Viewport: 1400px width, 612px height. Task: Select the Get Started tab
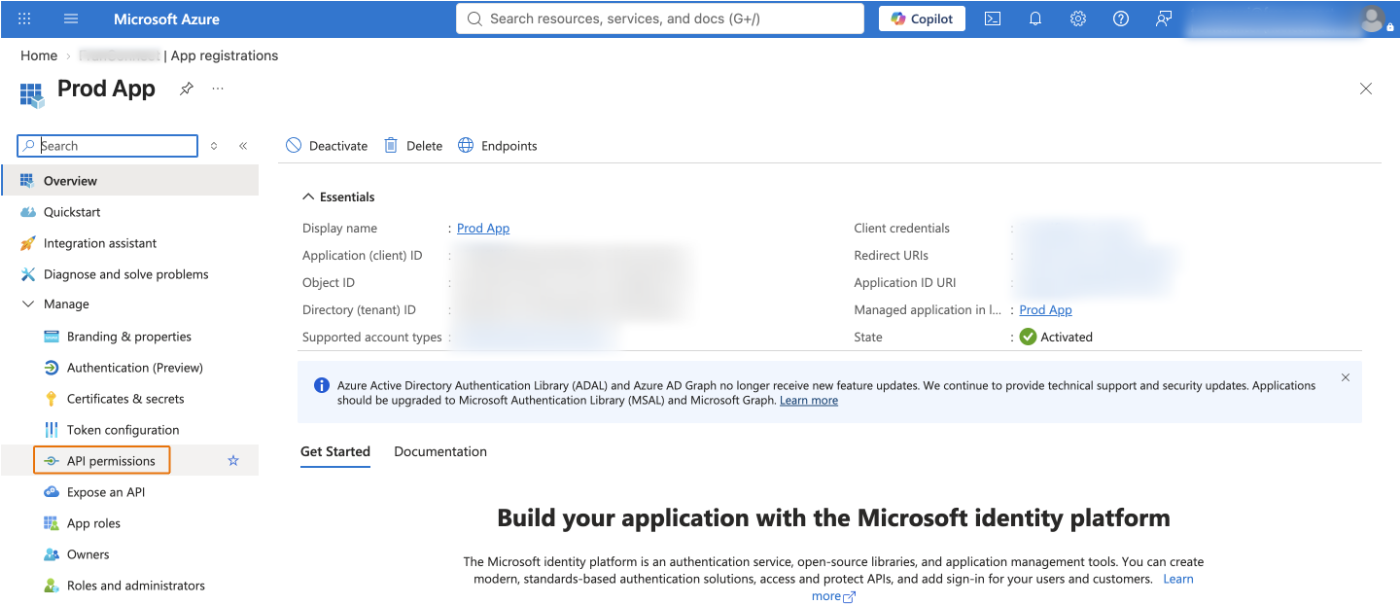(x=335, y=452)
